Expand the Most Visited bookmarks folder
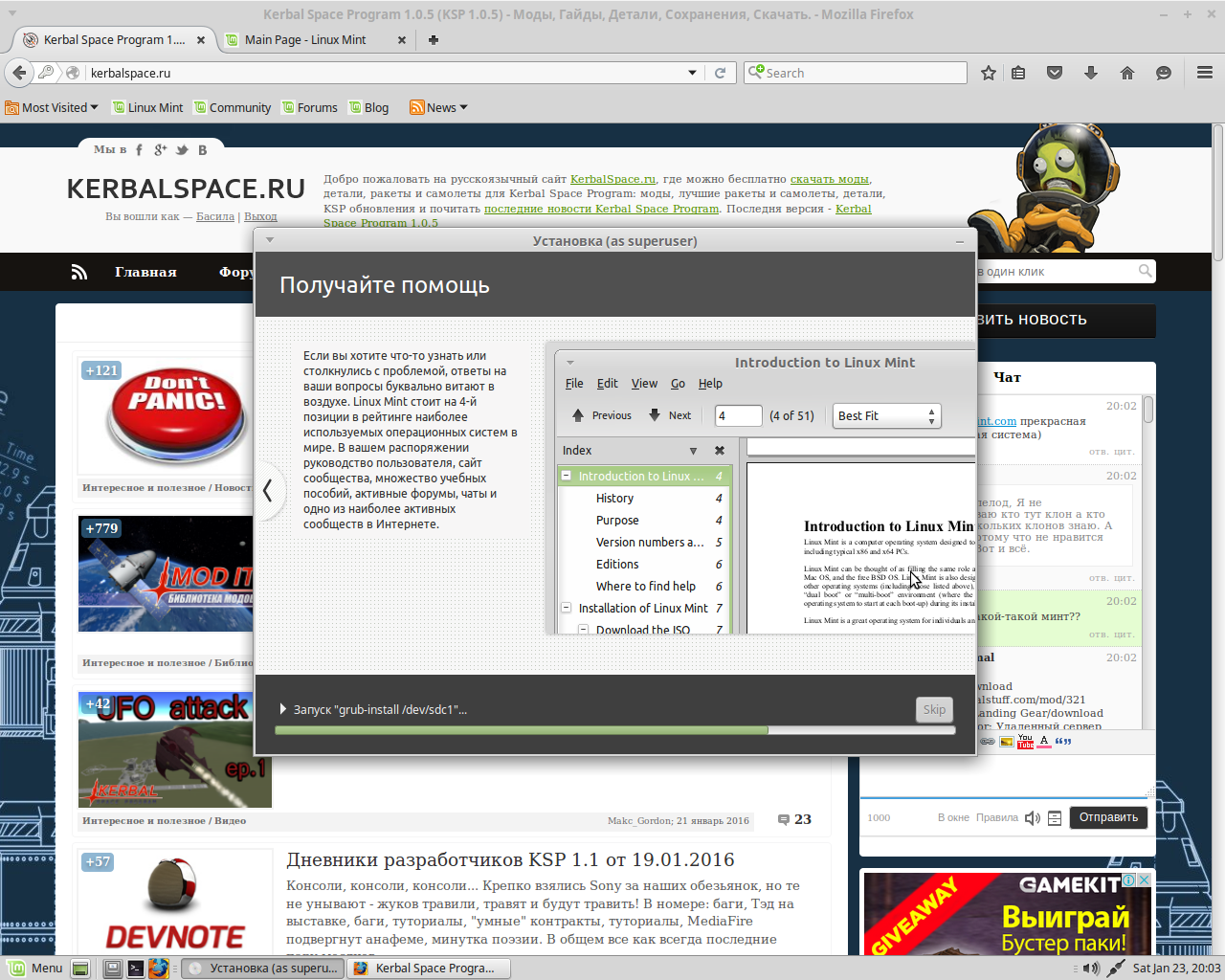Image resolution: width=1225 pixels, height=980 pixels. coord(52,107)
